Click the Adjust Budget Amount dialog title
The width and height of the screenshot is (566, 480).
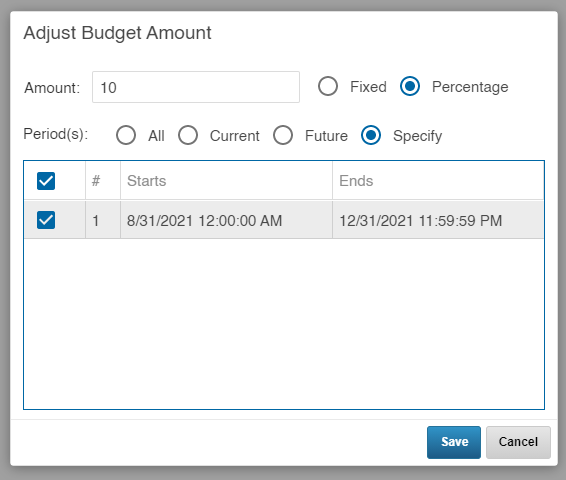pyautogui.click(x=117, y=33)
